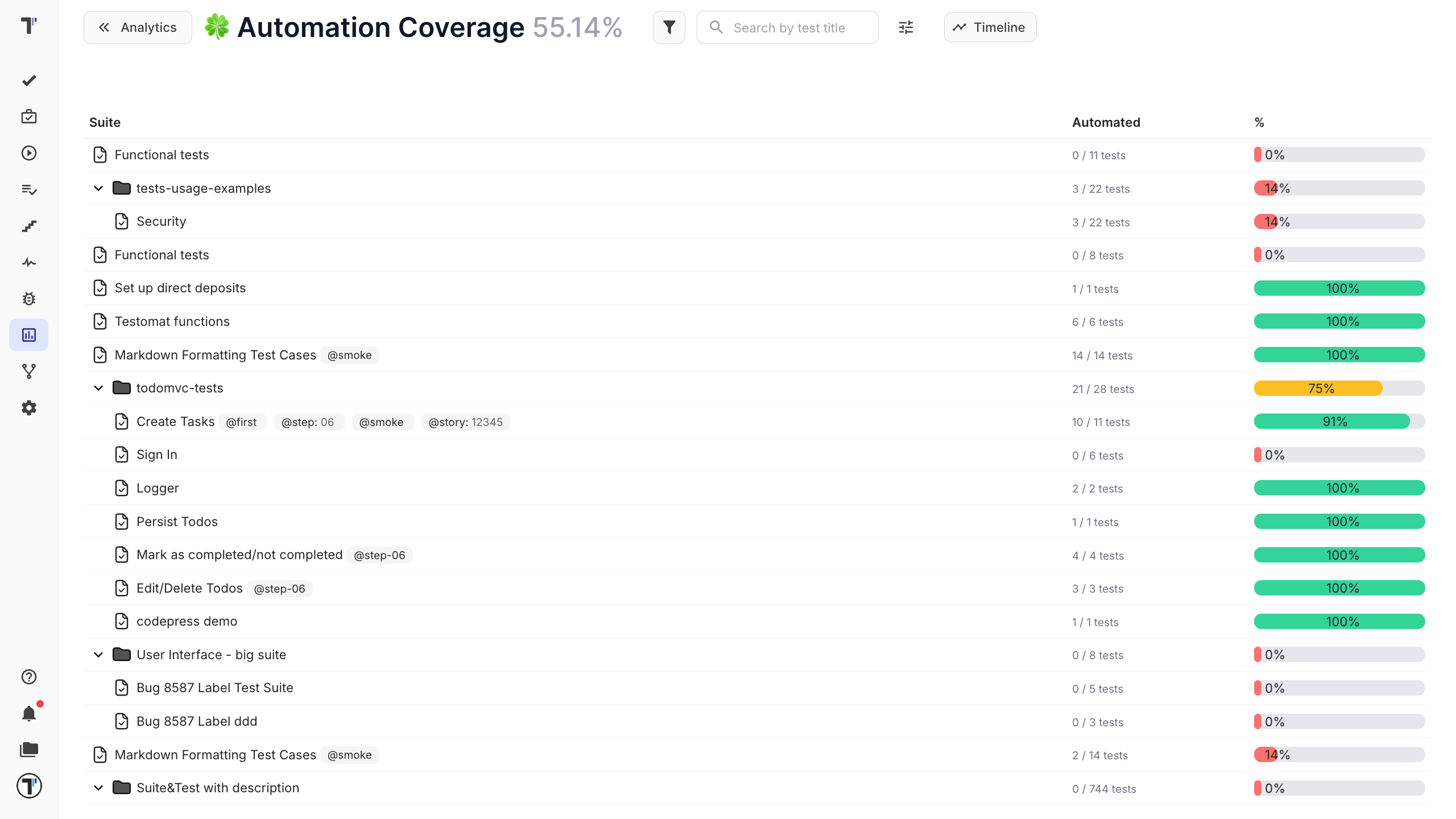Click the Create Tasks 91% progress bar
Image resolution: width=1456 pixels, height=819 pixels.
coord(1339,421)
